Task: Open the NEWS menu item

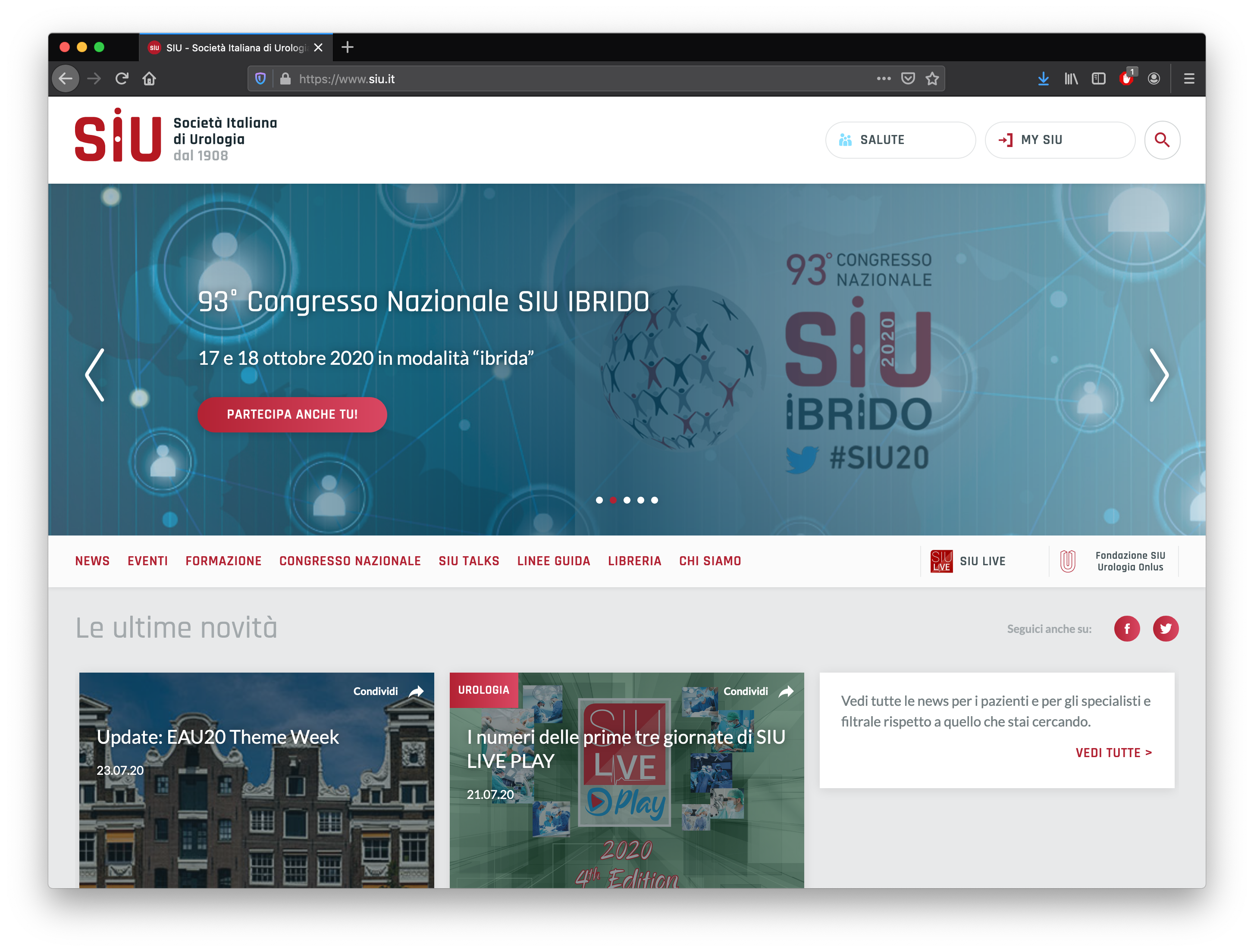Action: (x=92, y=561)
